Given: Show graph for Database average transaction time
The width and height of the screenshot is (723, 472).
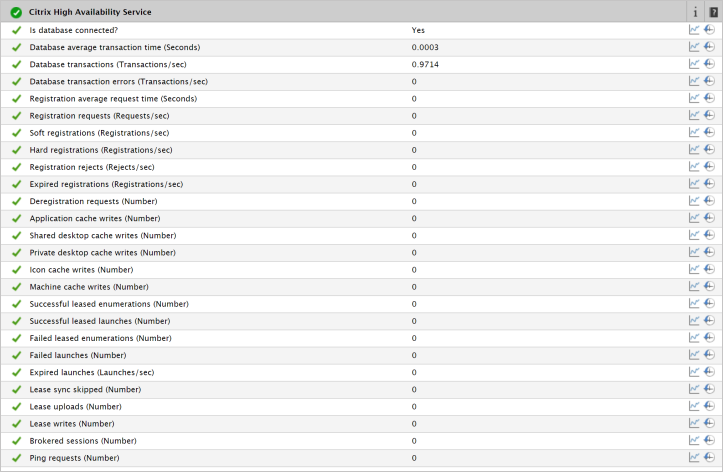Looking at the screenshot, I should click(x=694, y=47).
